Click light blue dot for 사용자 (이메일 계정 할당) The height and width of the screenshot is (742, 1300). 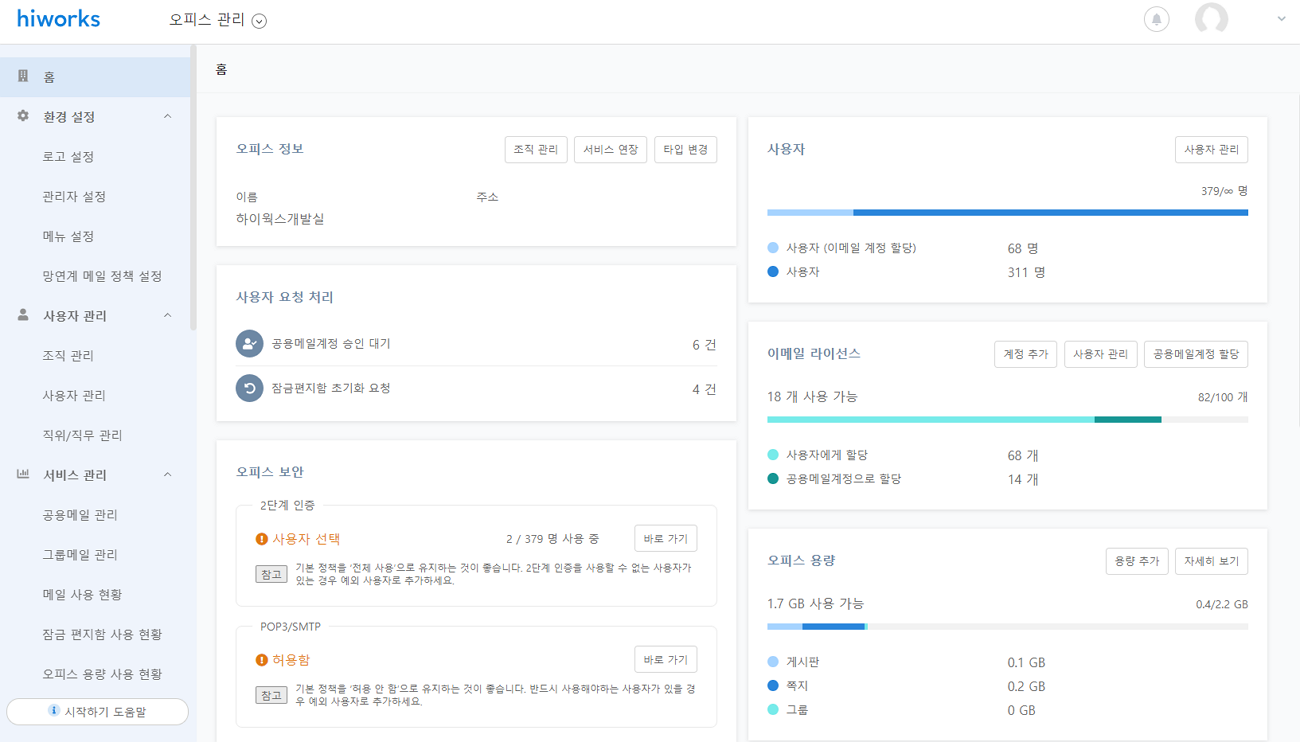tap(773, 248)
